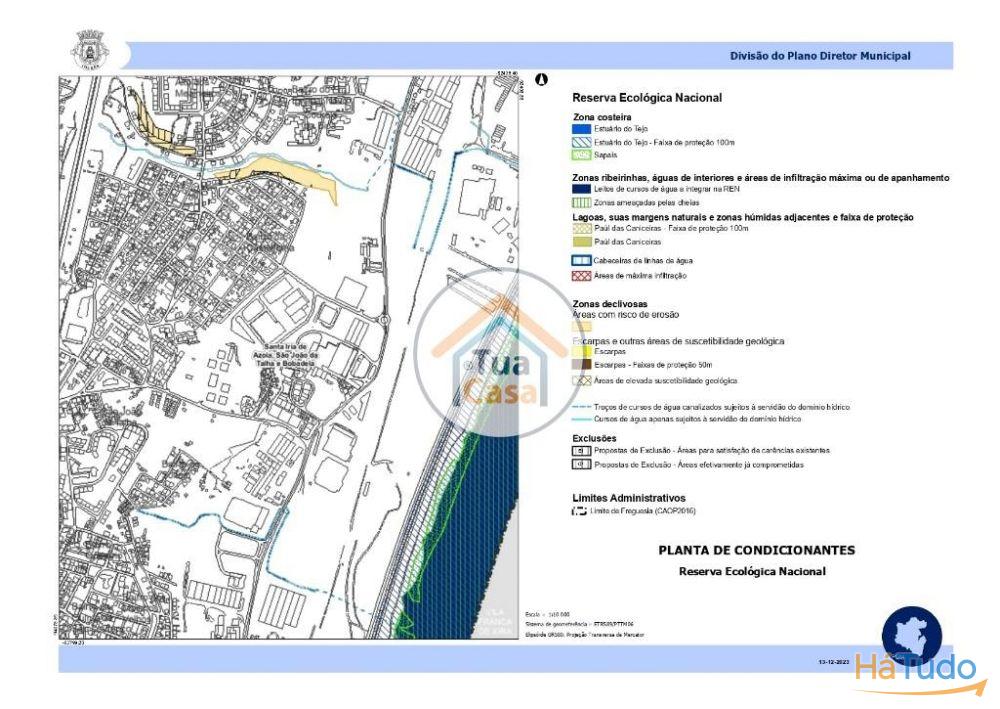The height and width of the screenshot is (709, 1000).
Task: Click the HáTudo logo
Action: [921, 673]
